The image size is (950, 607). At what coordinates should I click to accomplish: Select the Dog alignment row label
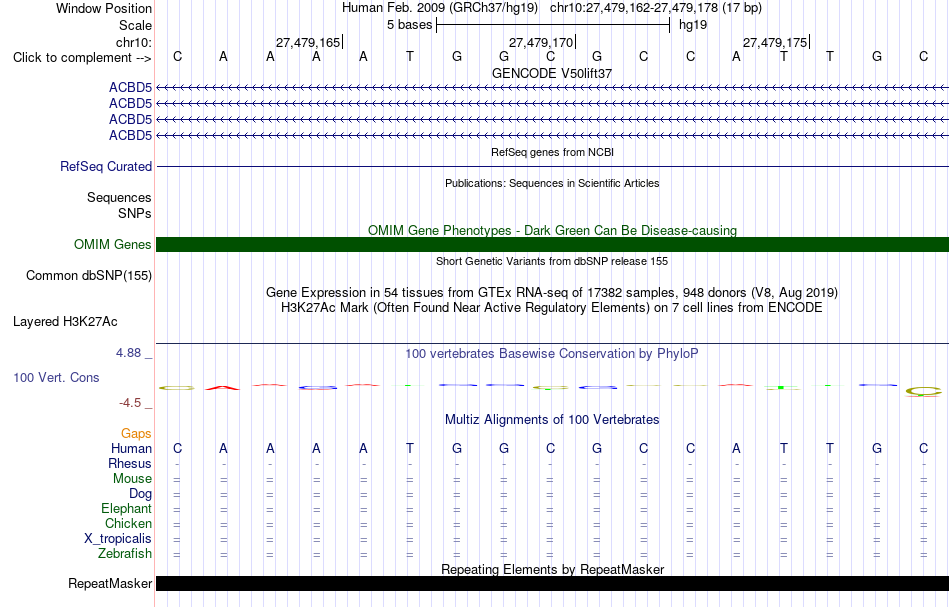141,494
